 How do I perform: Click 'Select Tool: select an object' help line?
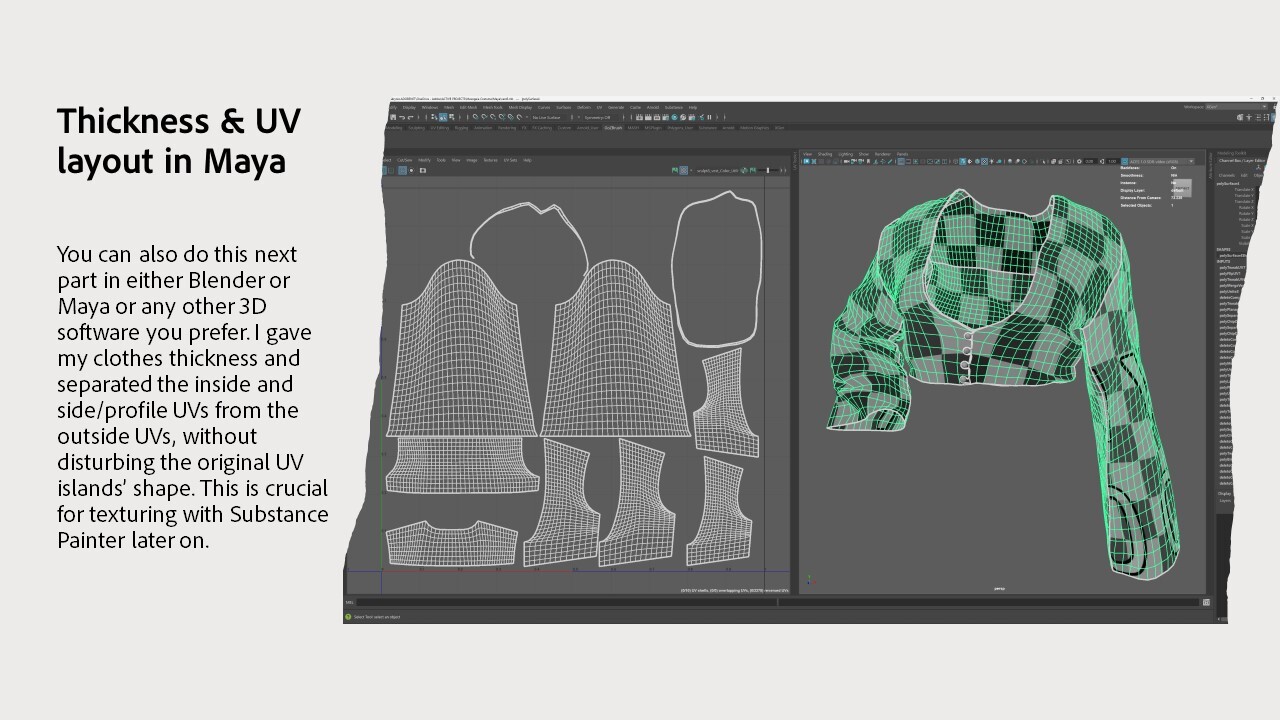point(377,617)
